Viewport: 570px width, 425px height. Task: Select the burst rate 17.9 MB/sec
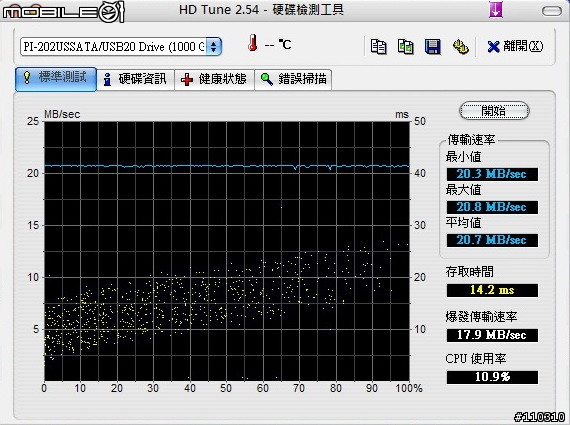(x=492, y=335)
